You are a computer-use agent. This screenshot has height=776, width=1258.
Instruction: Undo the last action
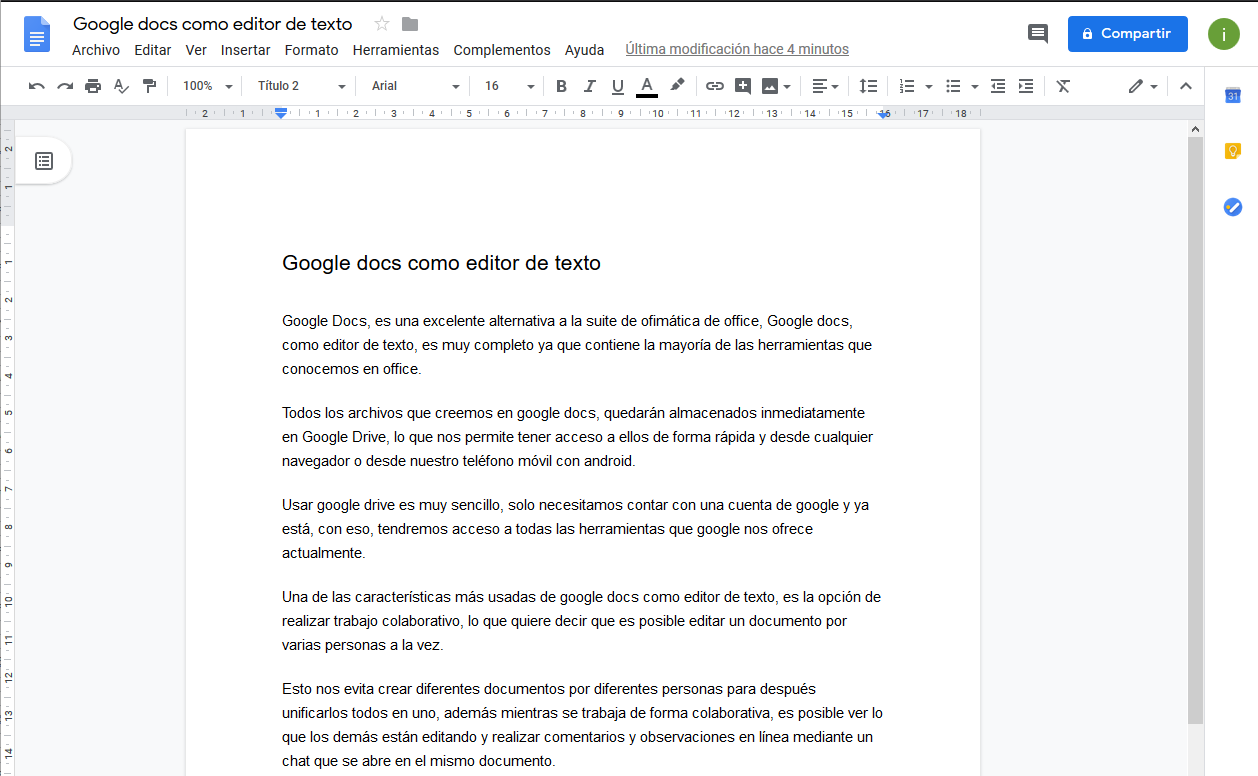click(x=37, y=86)
